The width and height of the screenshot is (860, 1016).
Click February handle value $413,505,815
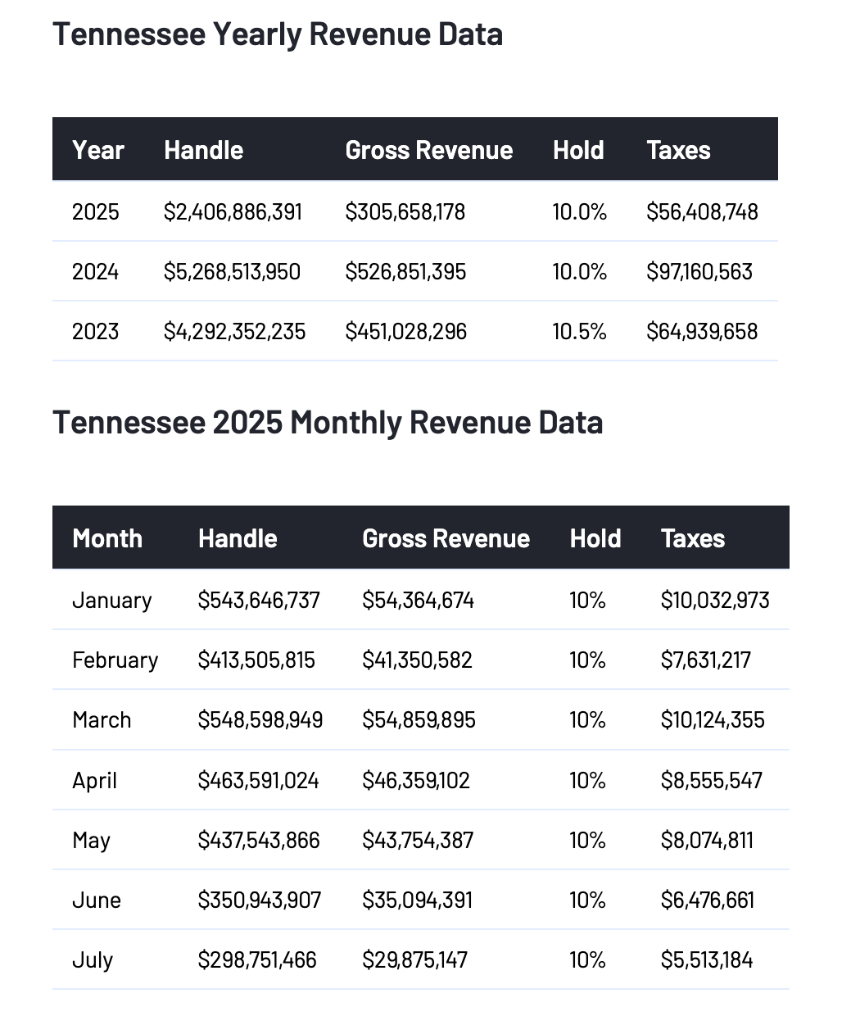pos(256,660)
